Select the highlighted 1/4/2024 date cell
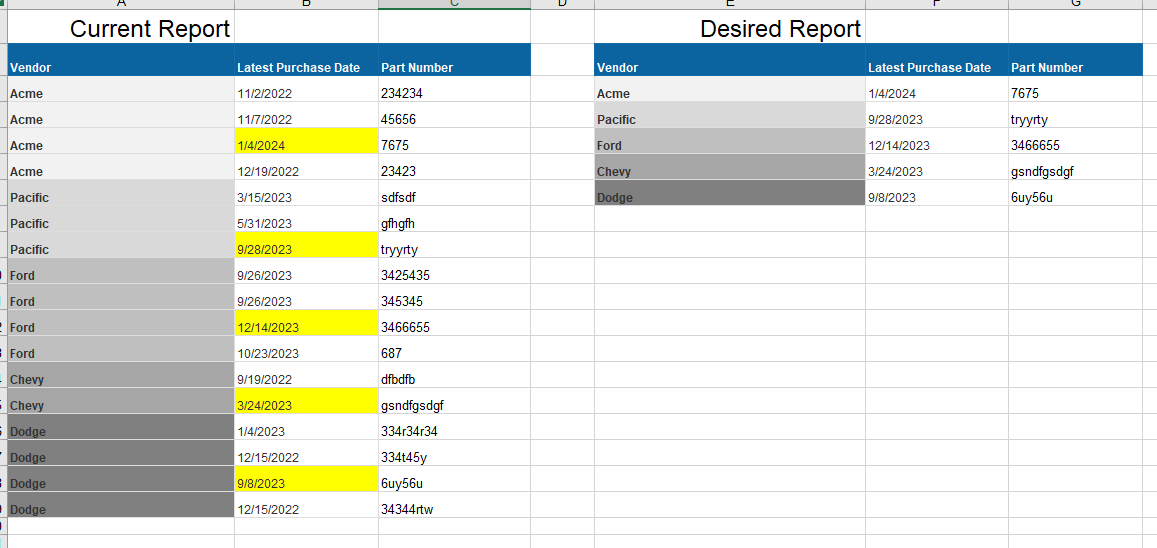Viewport: 1157px width, 548px height. pyautogui.click(x=306, y=141)
